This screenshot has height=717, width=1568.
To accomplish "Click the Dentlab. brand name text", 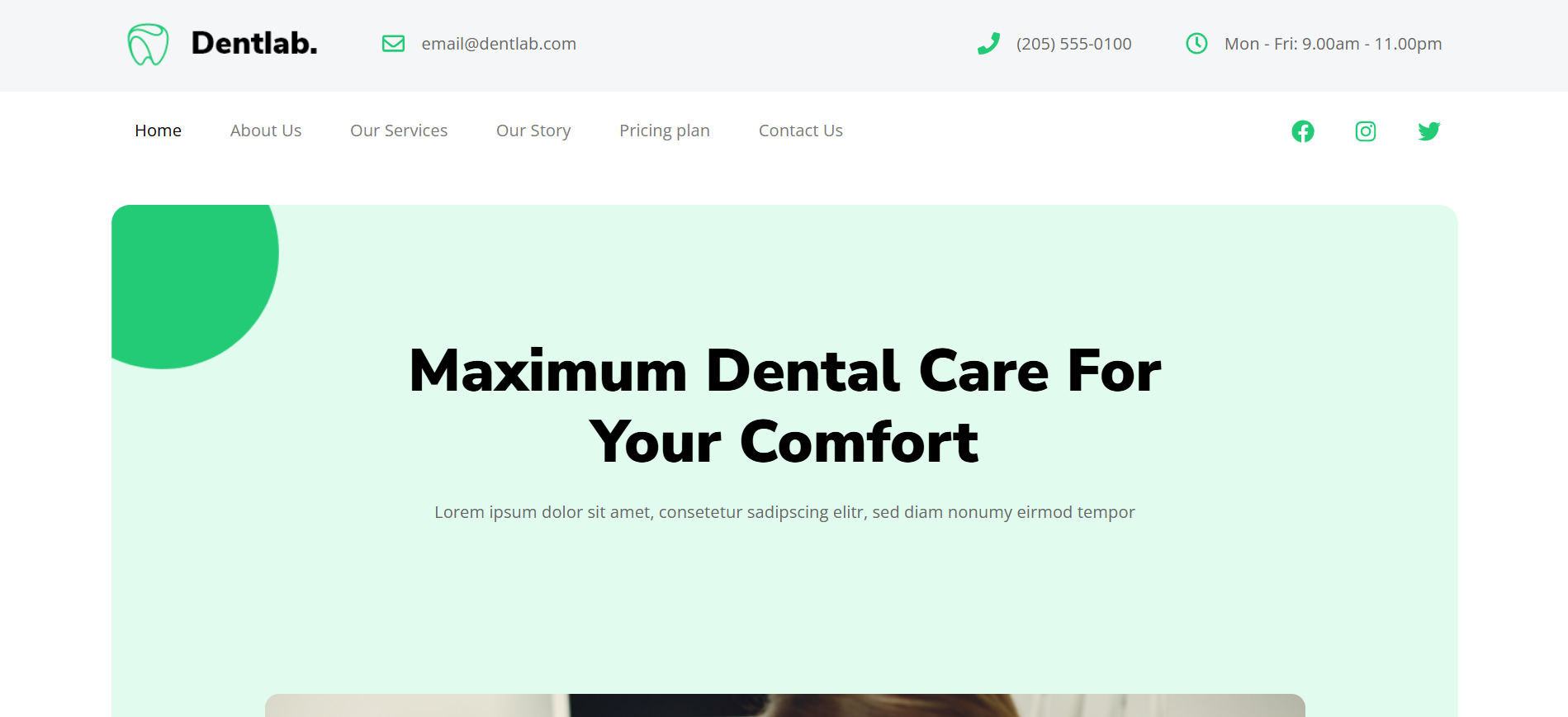I will coord(254,43).
